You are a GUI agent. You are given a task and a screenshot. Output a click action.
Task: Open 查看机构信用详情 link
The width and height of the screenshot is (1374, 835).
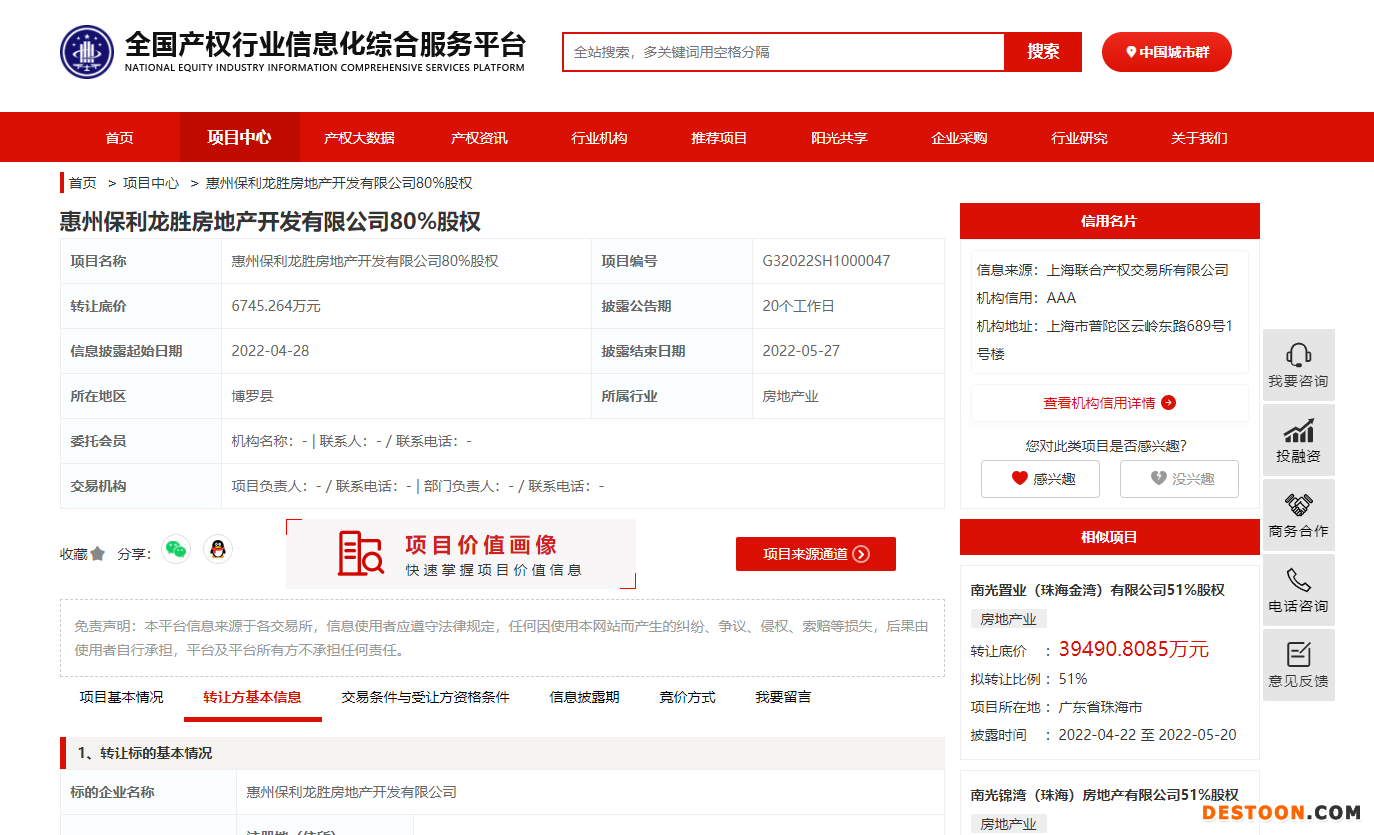coord(1109,403)
